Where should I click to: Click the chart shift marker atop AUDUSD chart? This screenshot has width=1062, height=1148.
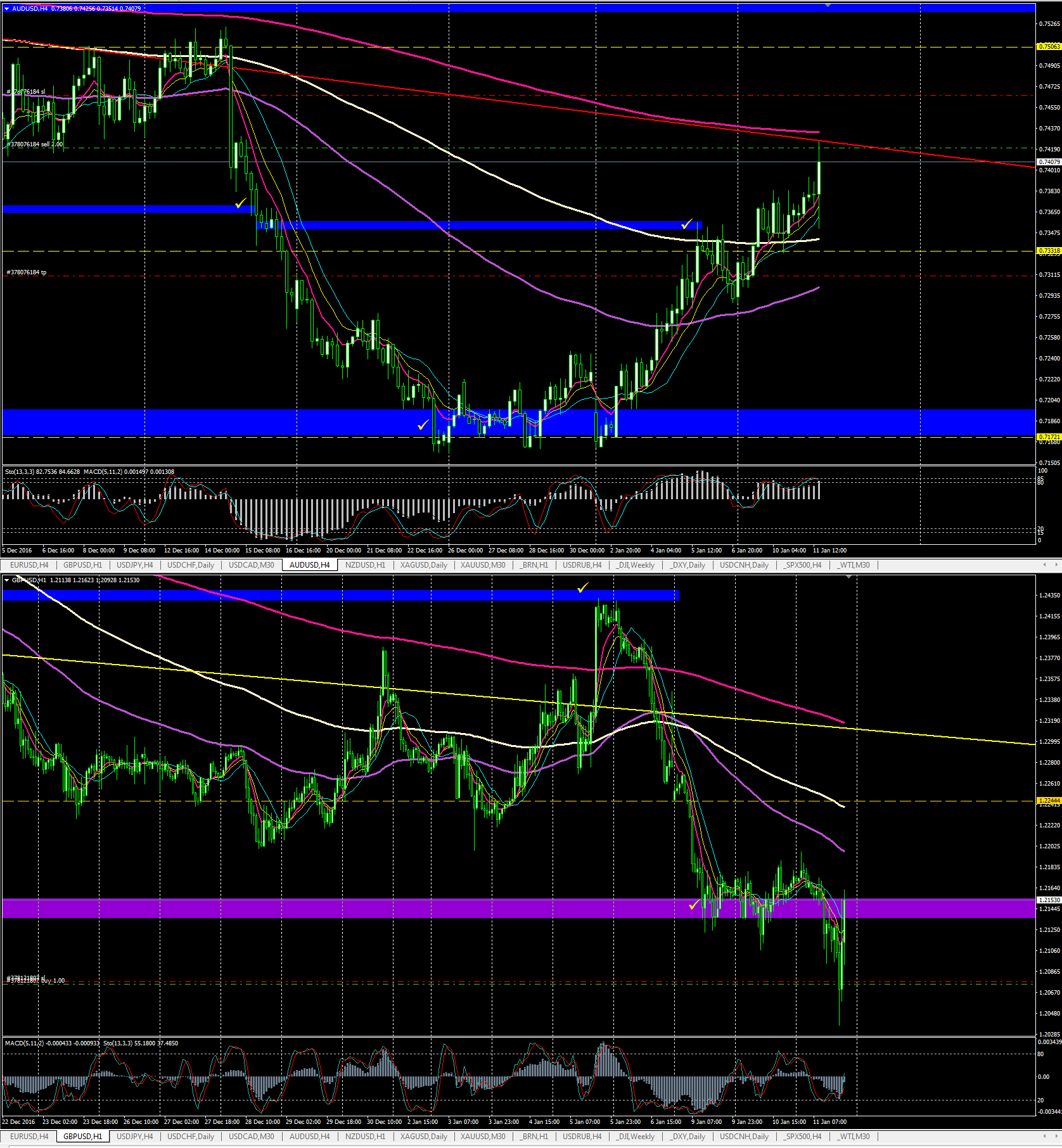tap(828, 5)
